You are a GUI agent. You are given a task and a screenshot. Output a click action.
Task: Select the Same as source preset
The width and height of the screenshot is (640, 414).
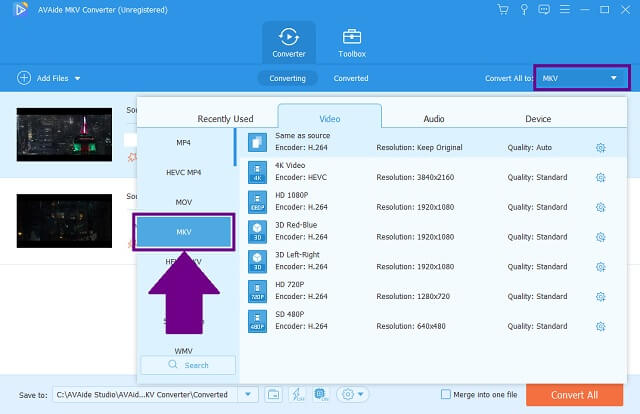click(433, 142)
